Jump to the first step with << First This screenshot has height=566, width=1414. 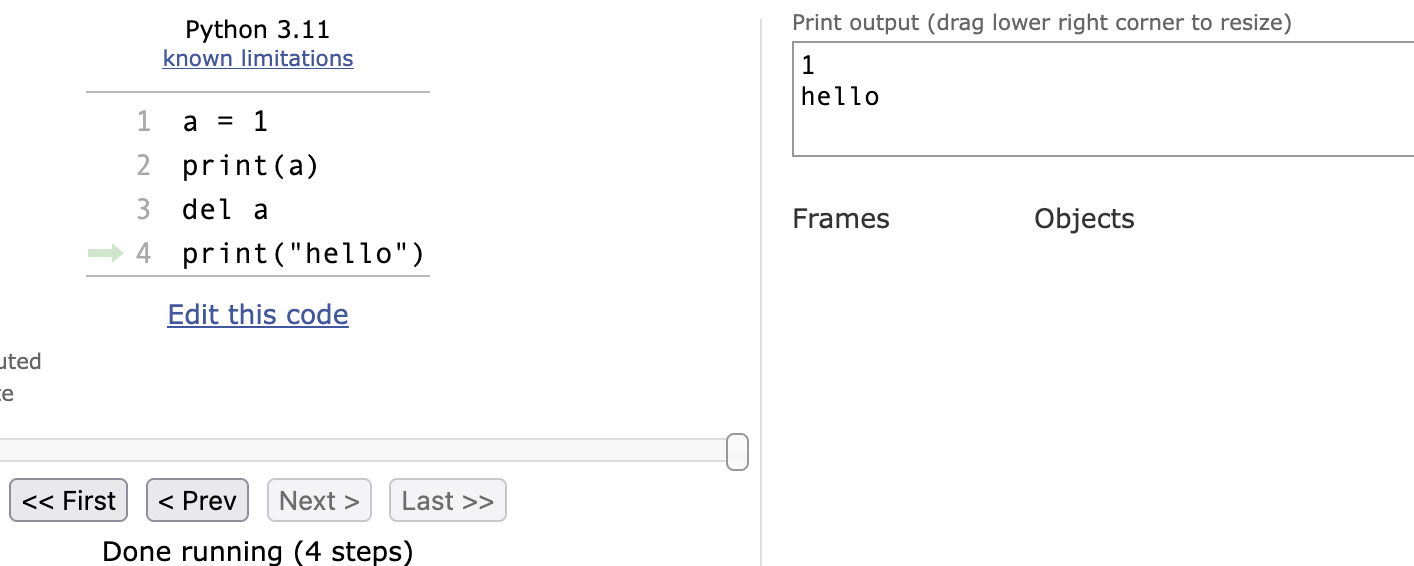click(x=69, y=501)
